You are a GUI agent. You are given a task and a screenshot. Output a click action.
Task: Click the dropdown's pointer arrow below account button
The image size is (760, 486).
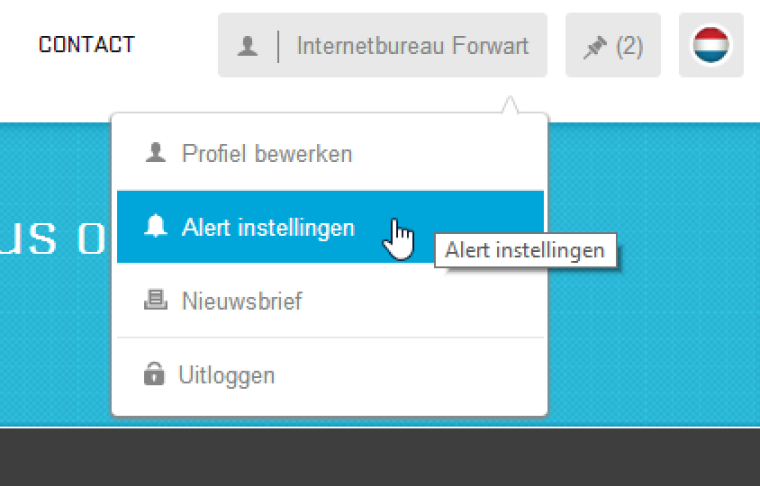pyautogui.click(x=510, y=105)
